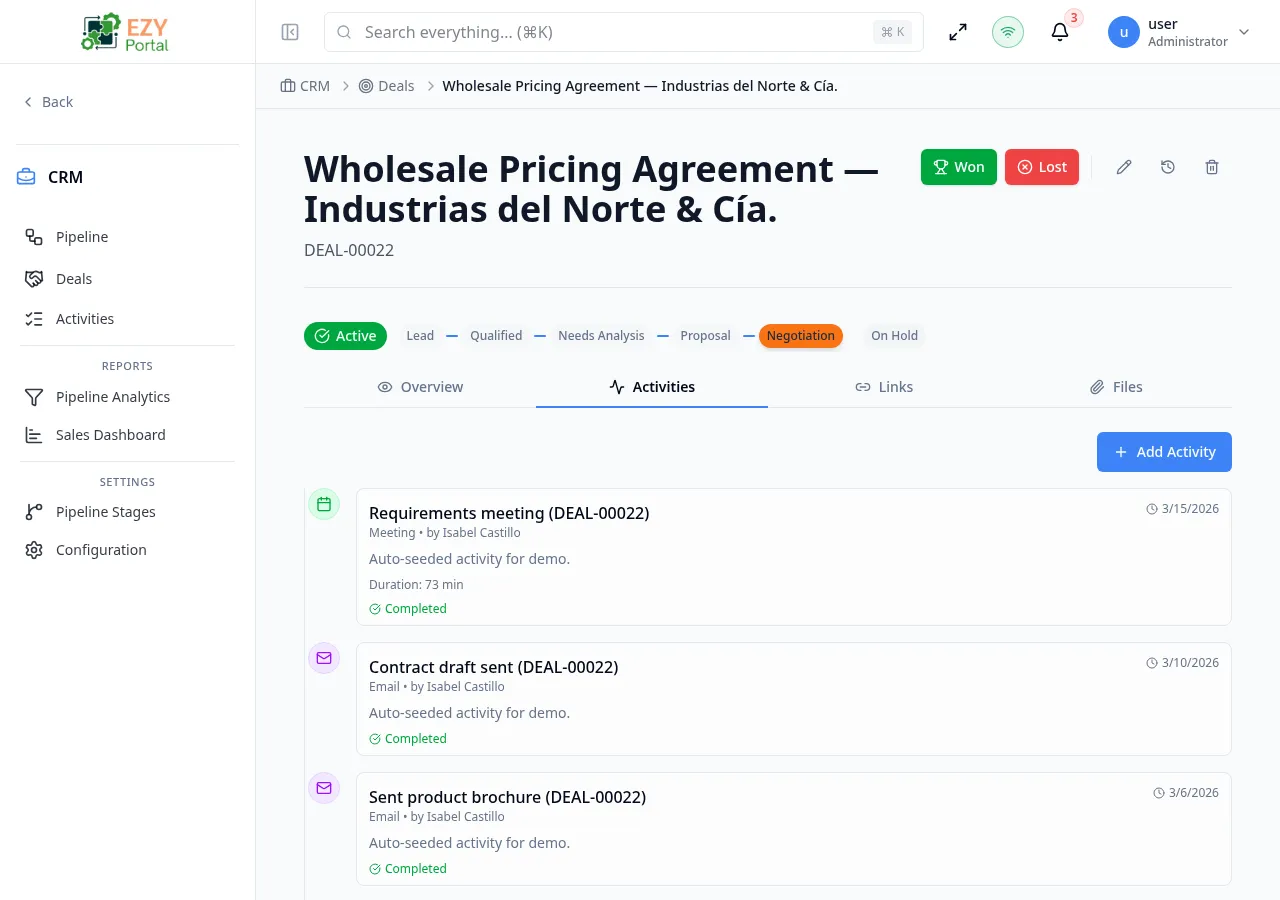Click Duration: 73 min text

coord(416,585)
